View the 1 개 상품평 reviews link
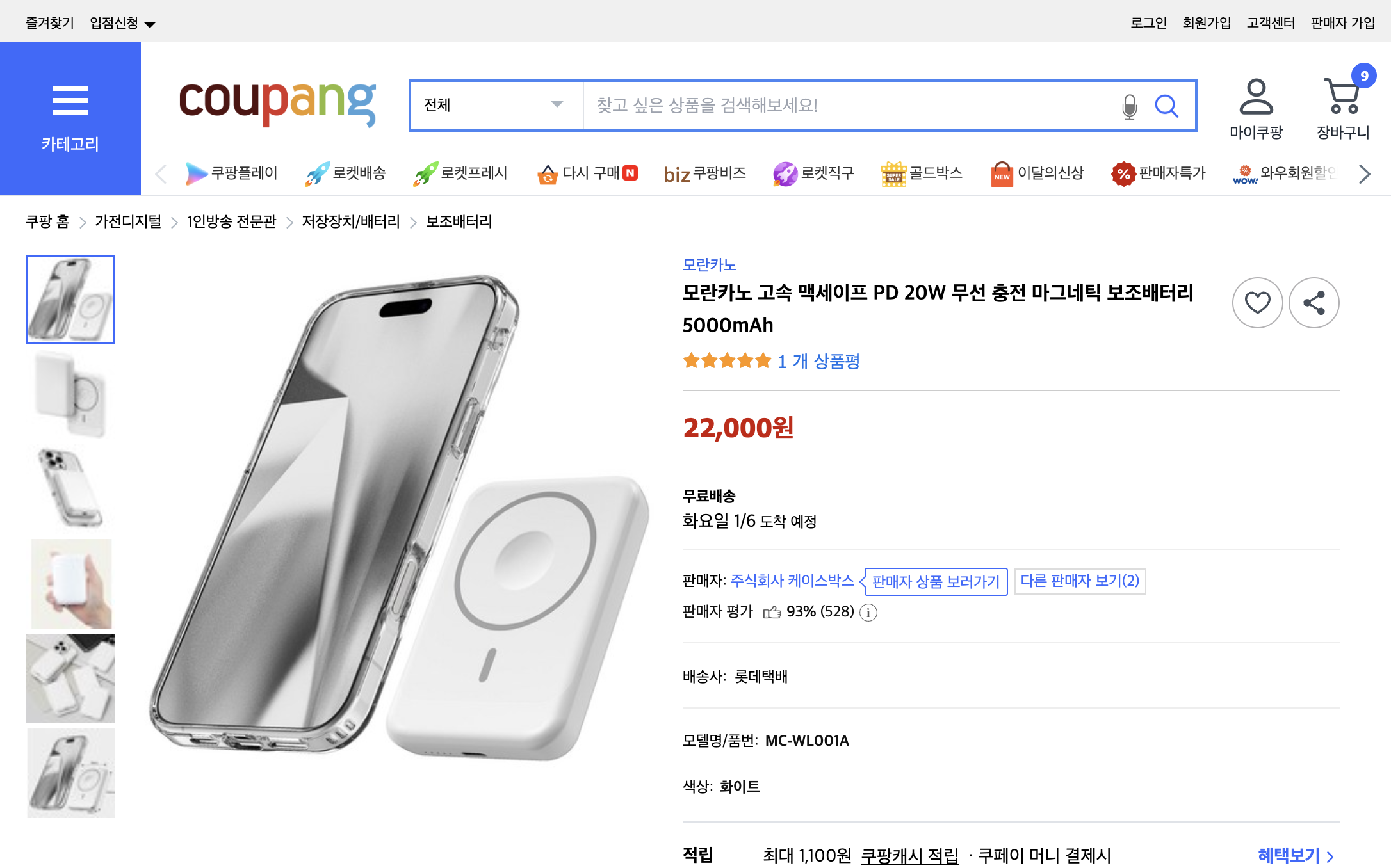1391x868 pixels. point(818,361)
